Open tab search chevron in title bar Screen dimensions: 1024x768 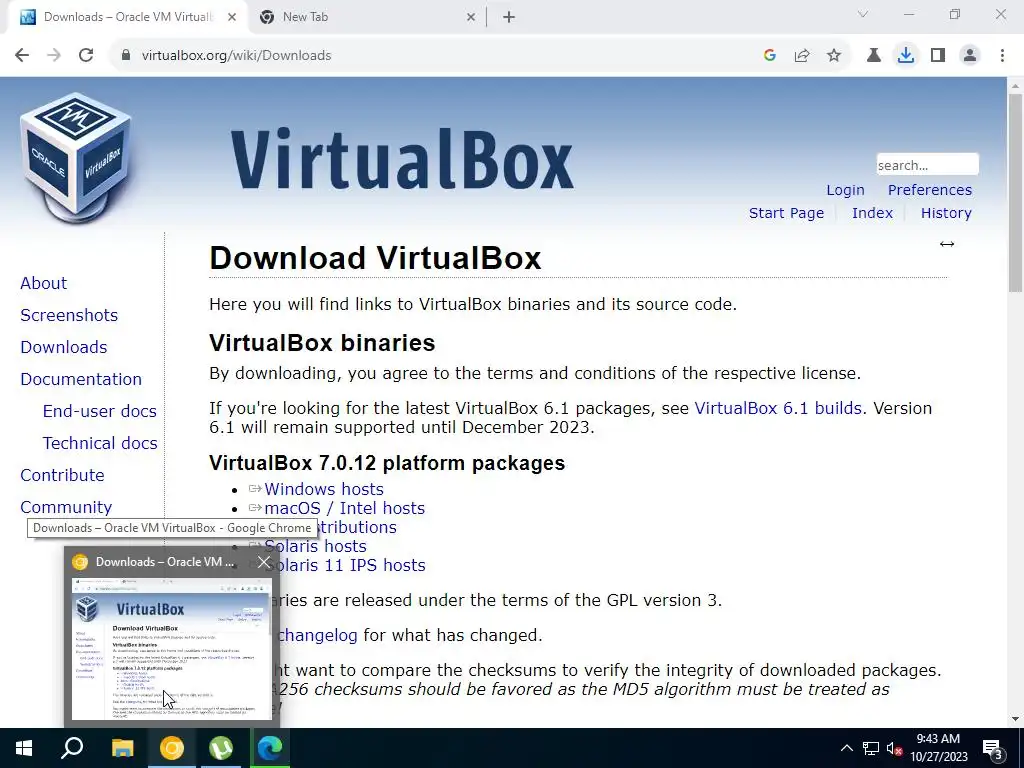pyautogui.click(x=863, y=14)
